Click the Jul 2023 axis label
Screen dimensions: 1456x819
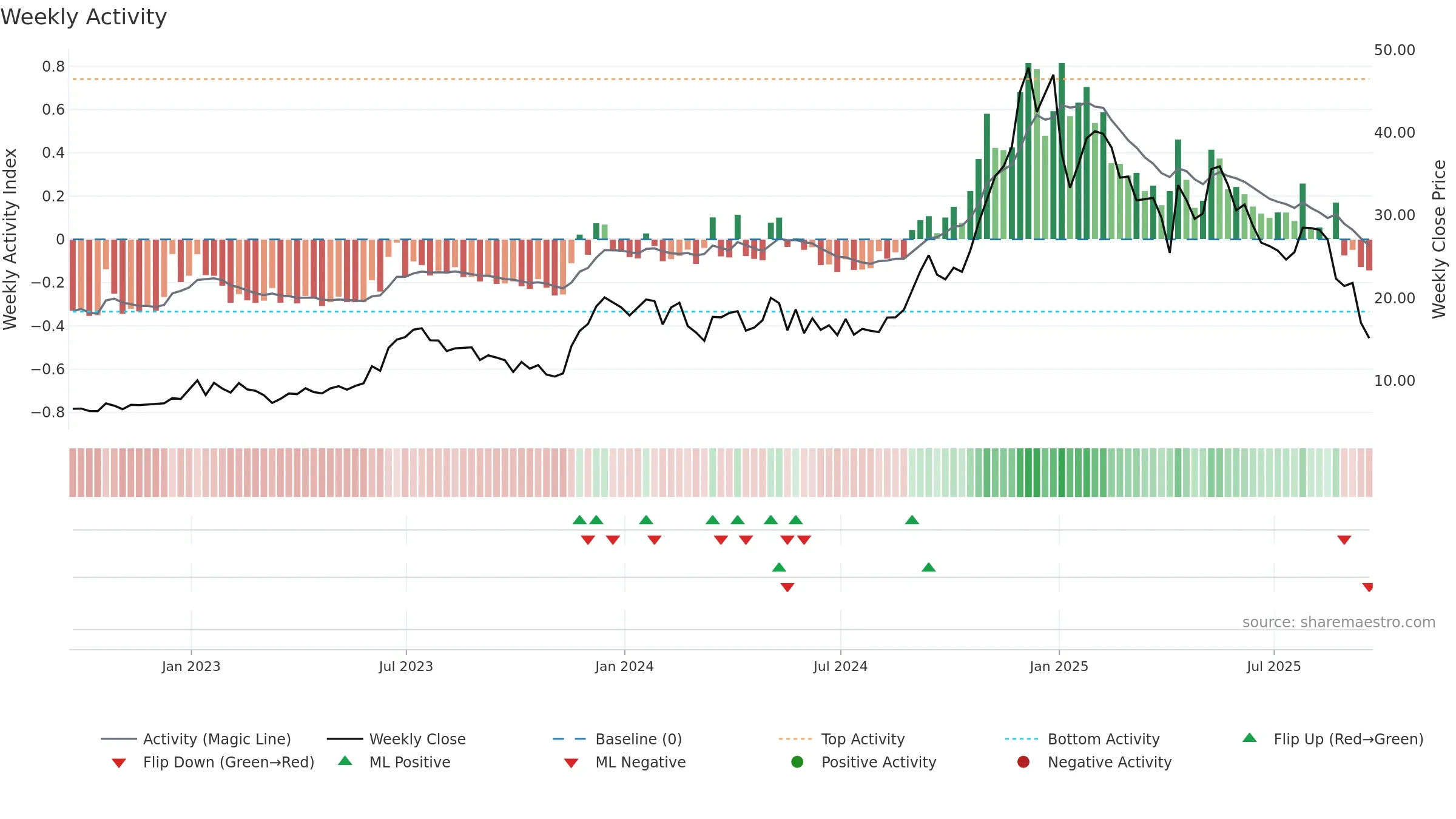406,667
